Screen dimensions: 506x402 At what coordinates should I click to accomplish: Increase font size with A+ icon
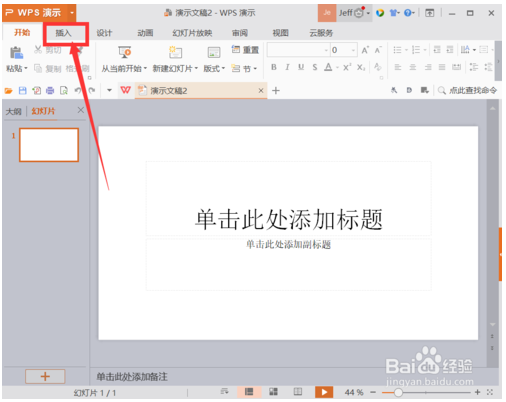pos(365,50)
